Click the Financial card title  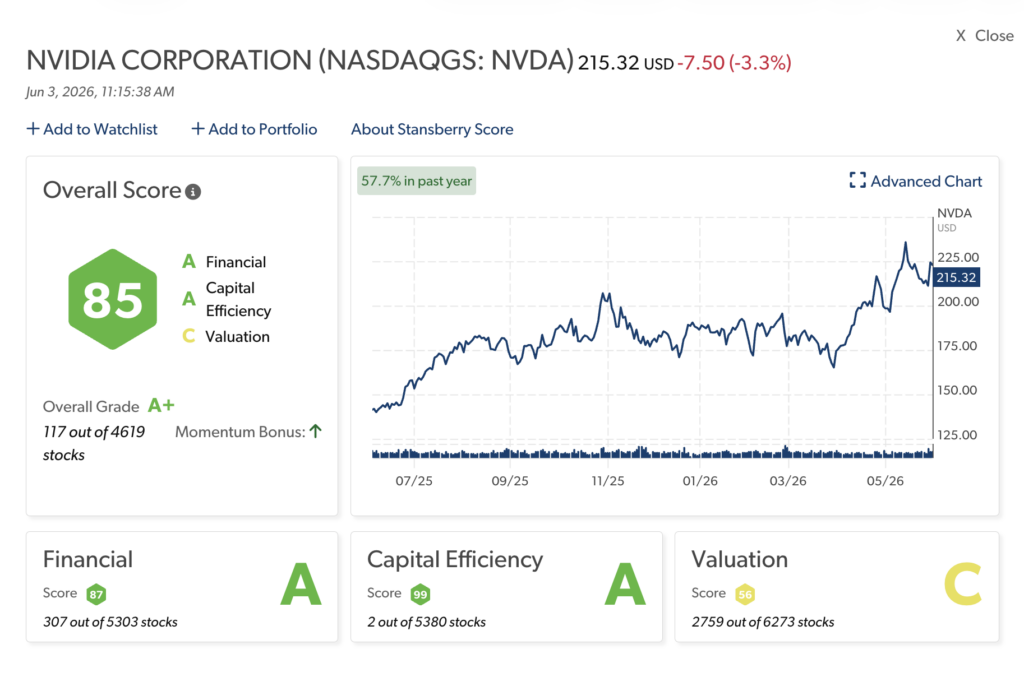click(x=88, y=559)
